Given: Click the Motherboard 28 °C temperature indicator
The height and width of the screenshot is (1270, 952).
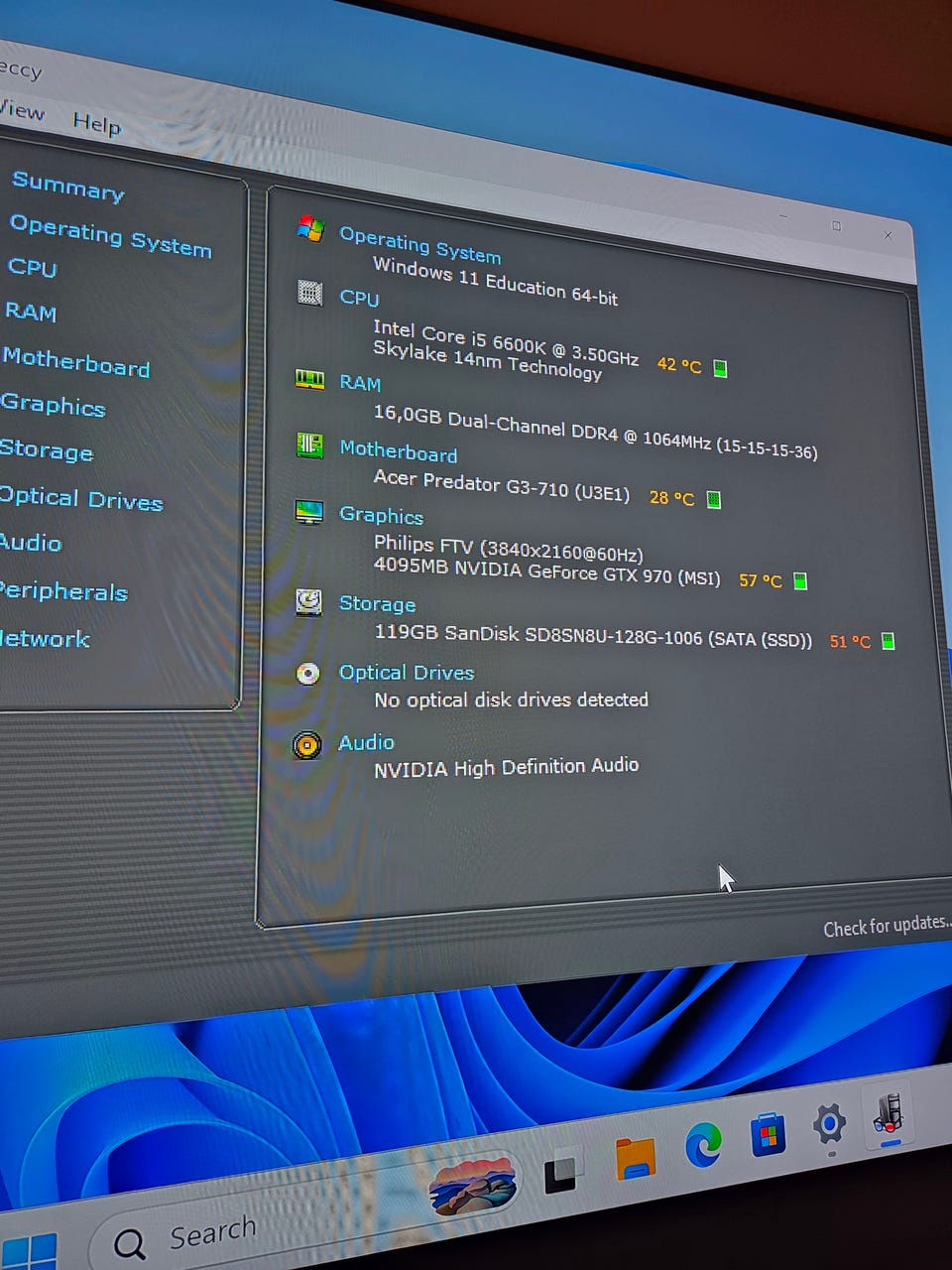Looking at the screenshot, I should pyautogui.click(x=684, y=497).
